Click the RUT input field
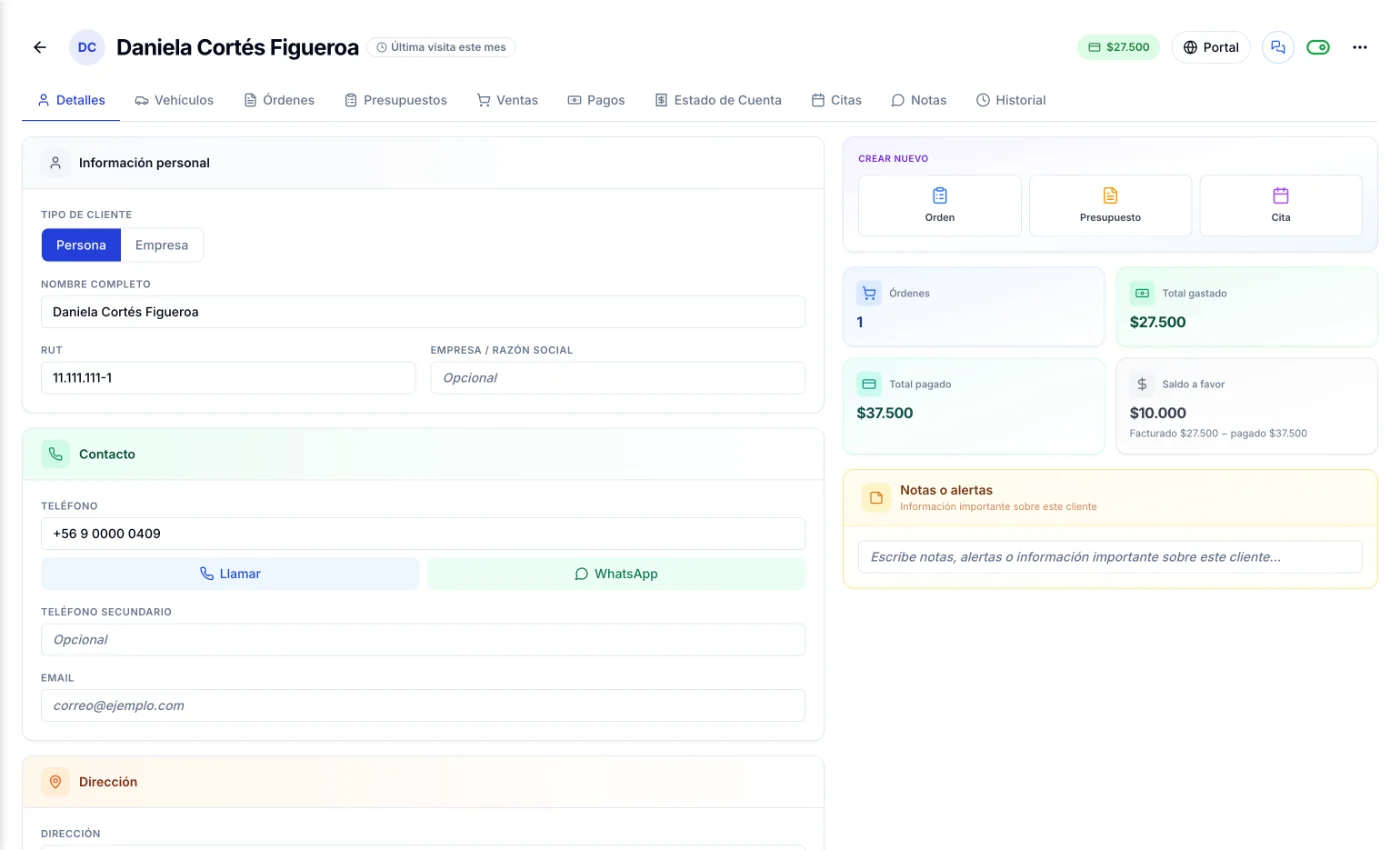 228,378
